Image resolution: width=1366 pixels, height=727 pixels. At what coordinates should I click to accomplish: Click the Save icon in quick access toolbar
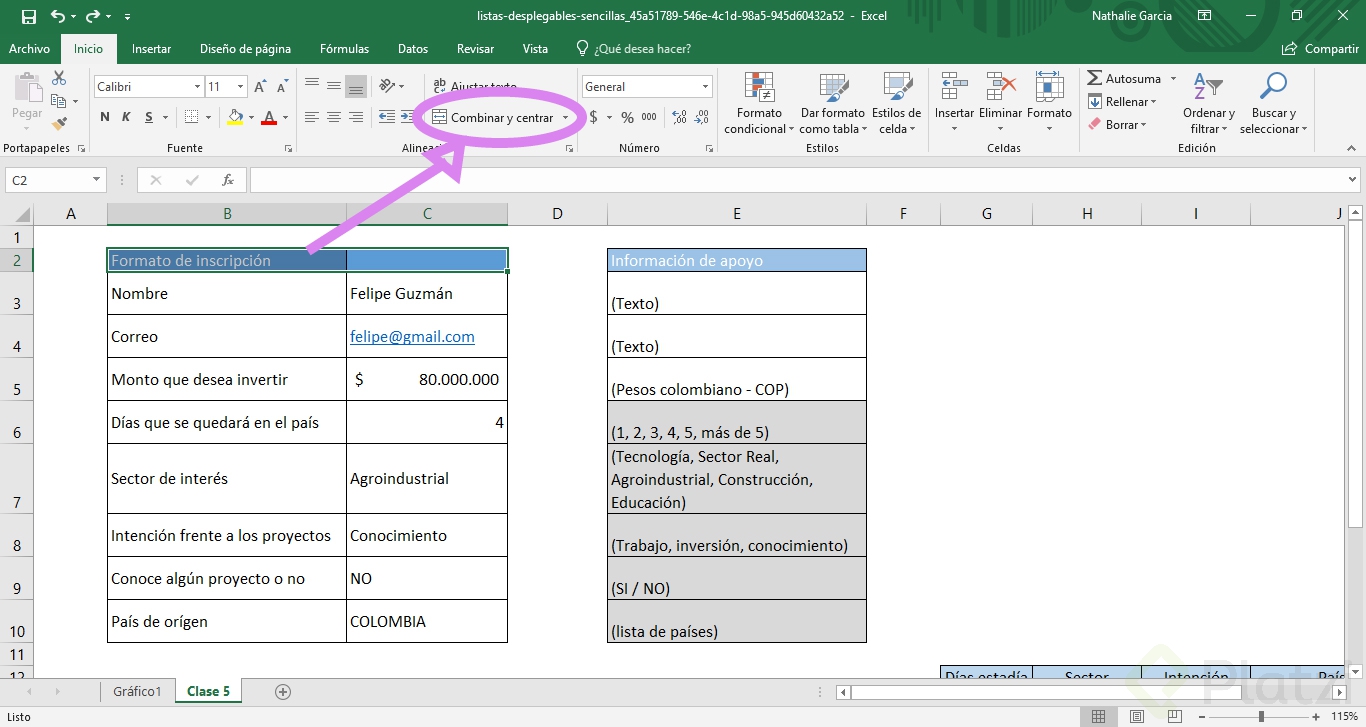(28, 16)
